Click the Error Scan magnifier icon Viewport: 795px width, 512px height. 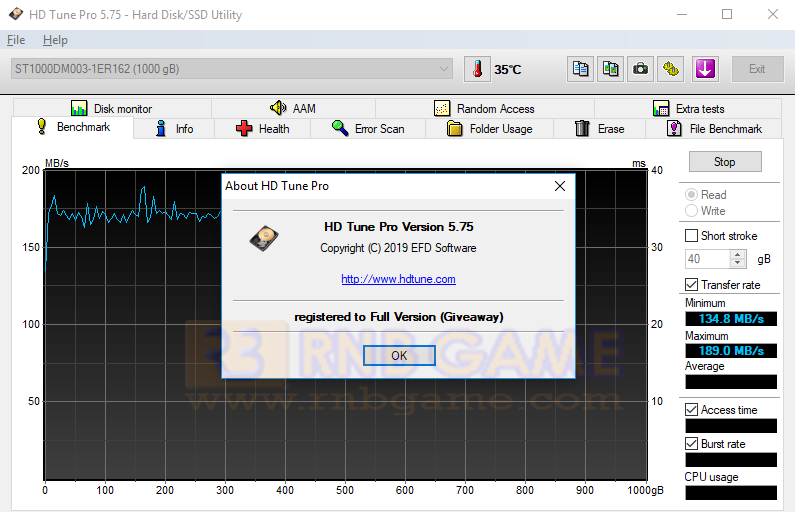tap(340, 128)
